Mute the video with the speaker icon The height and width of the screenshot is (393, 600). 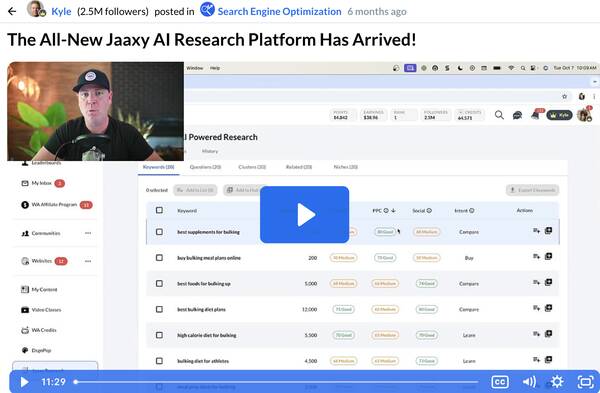tap(529, 382)
